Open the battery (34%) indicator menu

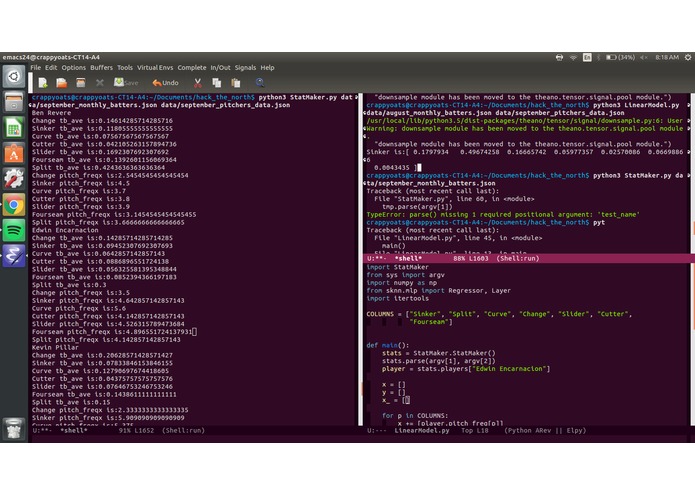tap(621, 57)
